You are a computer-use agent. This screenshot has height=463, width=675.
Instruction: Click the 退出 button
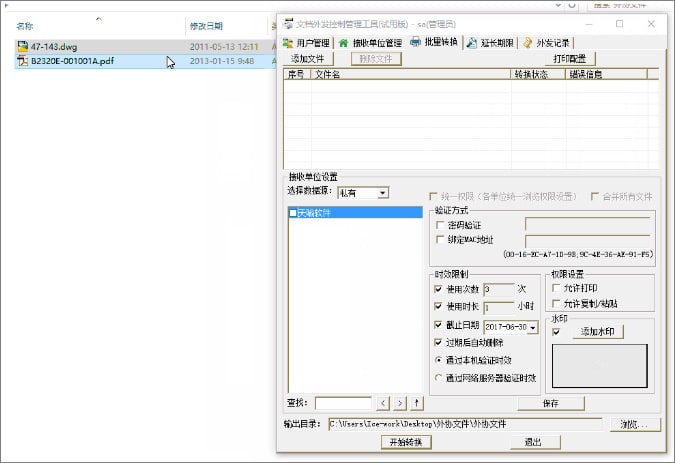click(x=535, y=442)
